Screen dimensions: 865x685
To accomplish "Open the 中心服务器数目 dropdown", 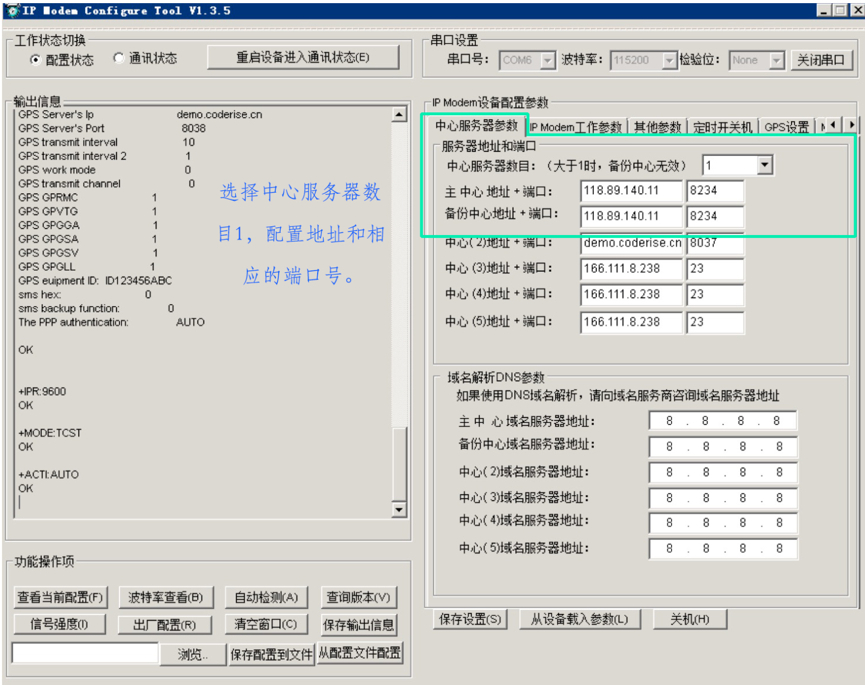I will tap(764, 165).
